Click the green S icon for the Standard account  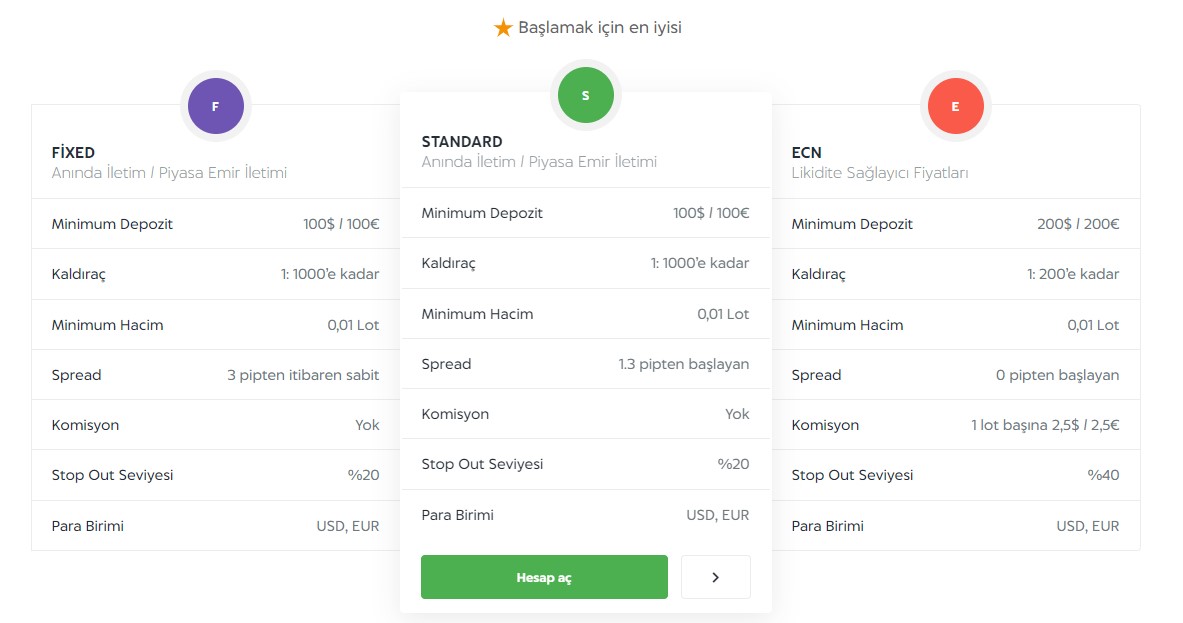585,95
